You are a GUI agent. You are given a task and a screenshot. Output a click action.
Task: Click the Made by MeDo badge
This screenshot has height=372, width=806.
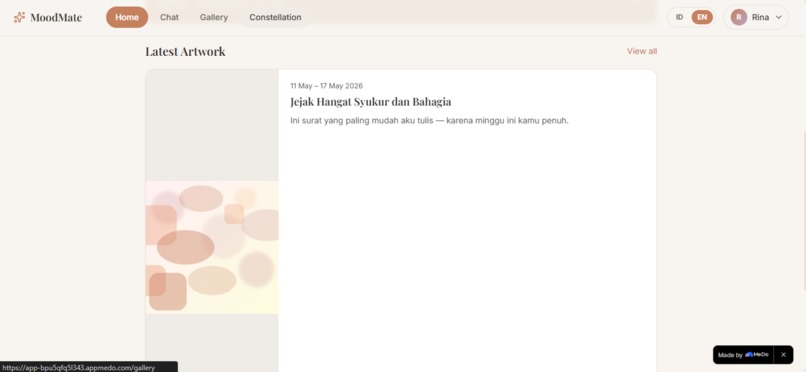pyautogui.click(x=743, y=355)
